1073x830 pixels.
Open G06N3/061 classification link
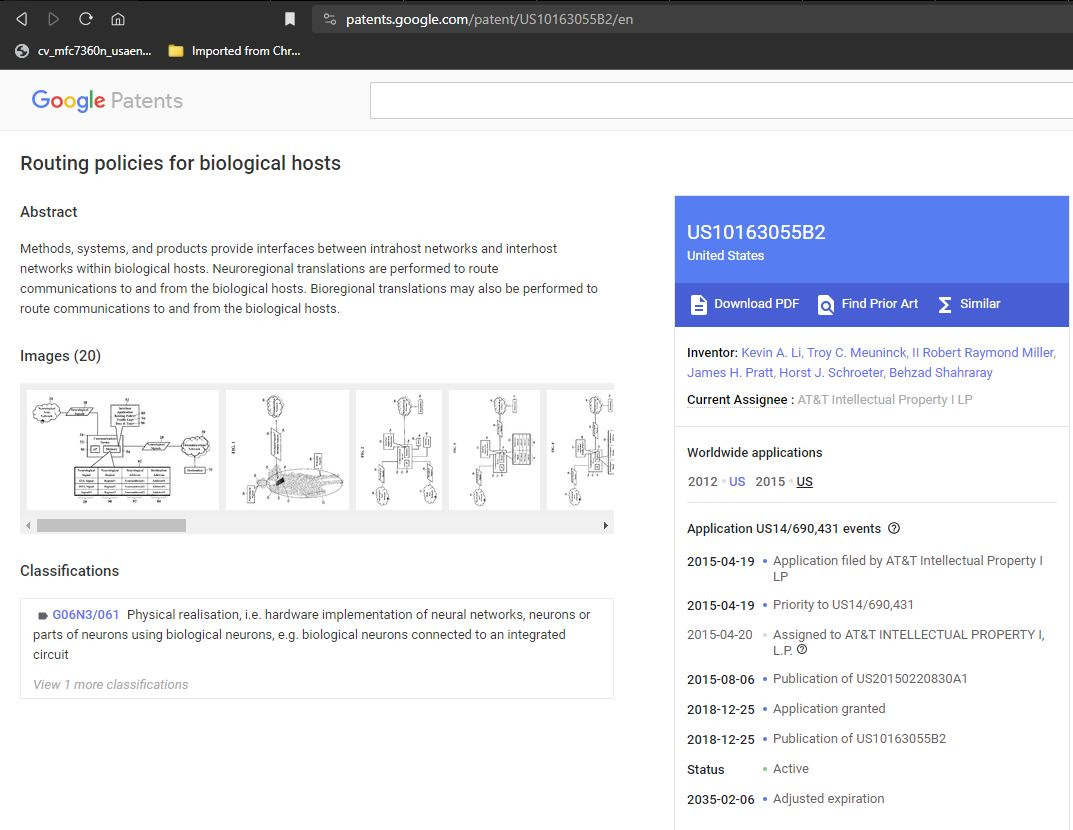tap(86, 614)
